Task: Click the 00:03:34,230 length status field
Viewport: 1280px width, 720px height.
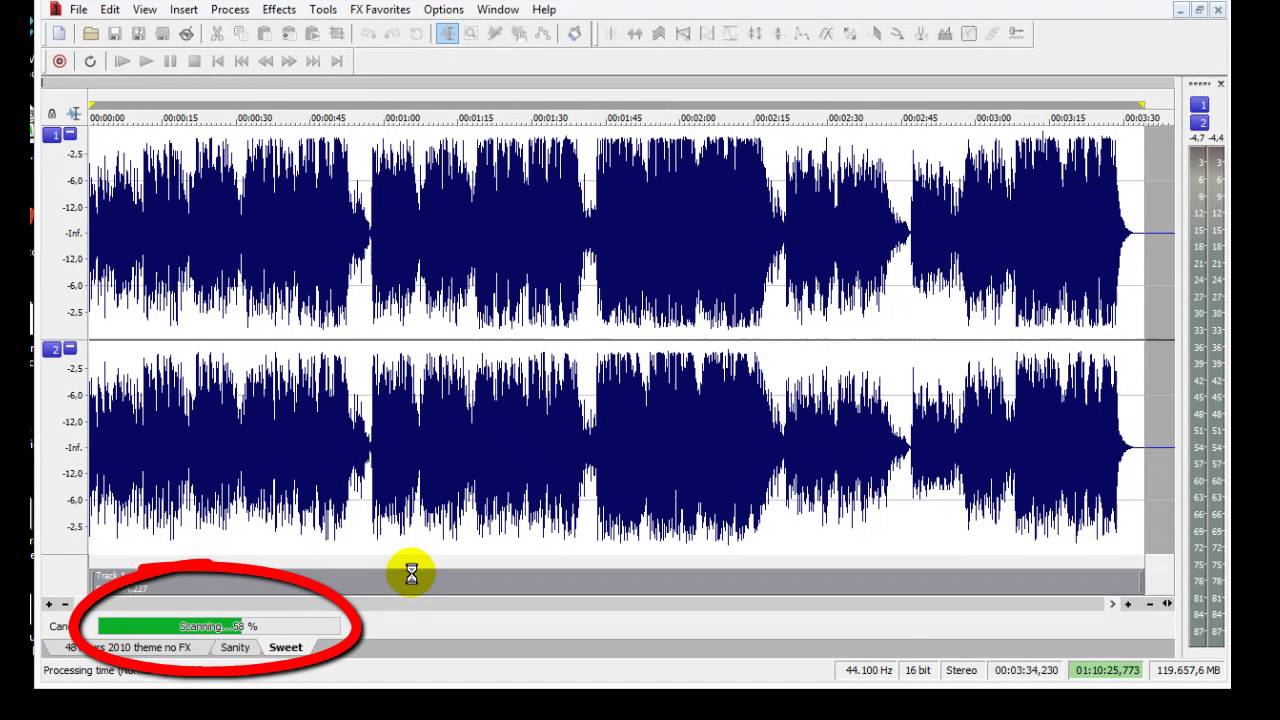Action: click(x=1026, y=670)
